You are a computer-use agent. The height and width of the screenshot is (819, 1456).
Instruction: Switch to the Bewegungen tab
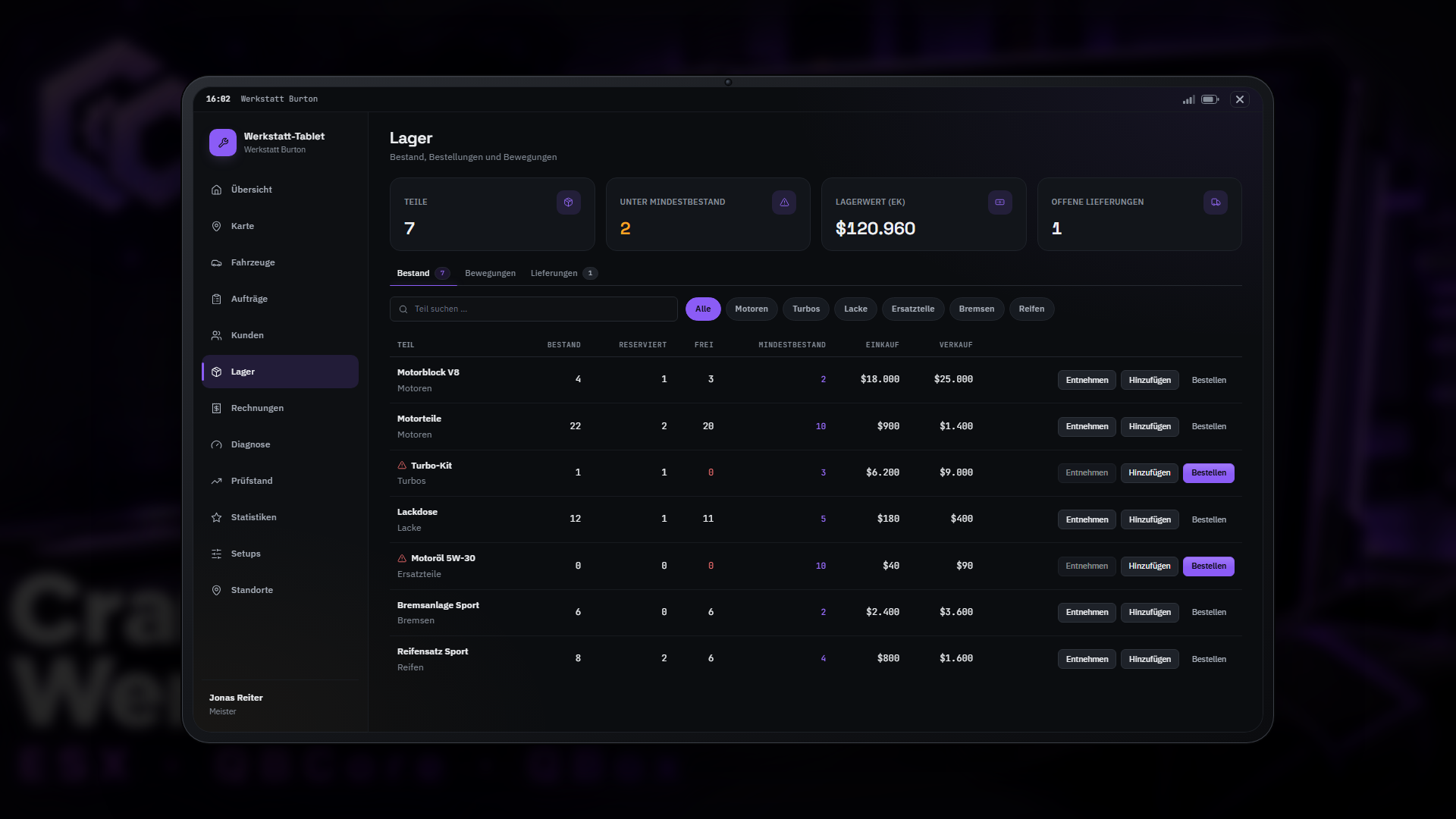490,273
